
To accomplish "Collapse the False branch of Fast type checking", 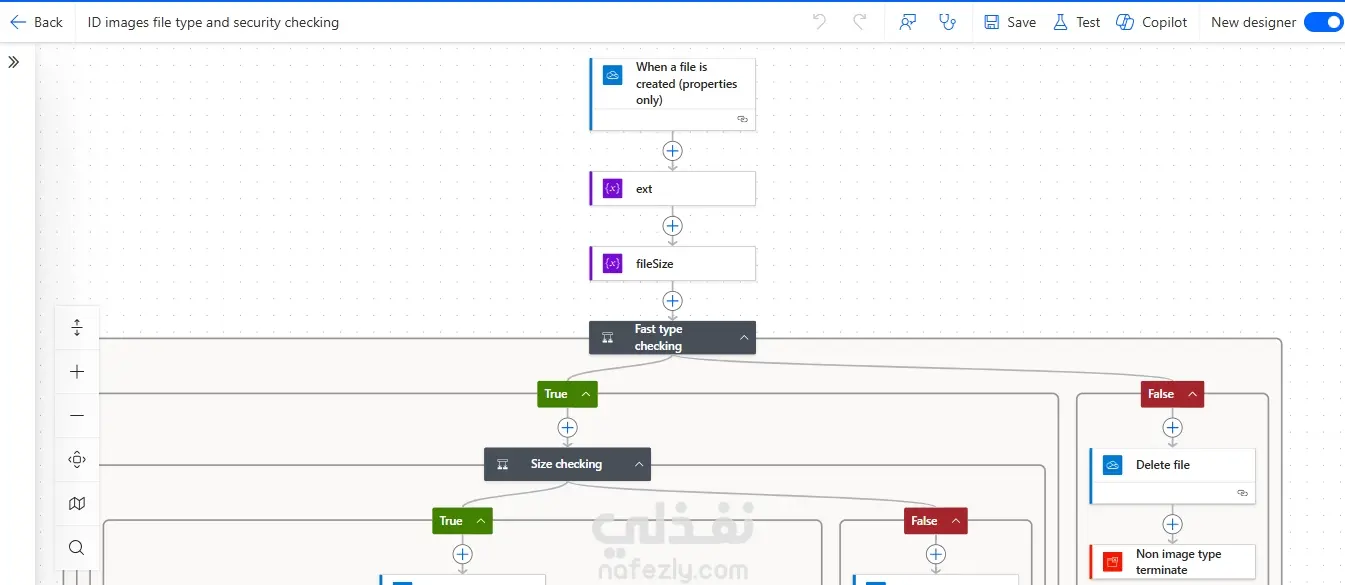I will click(1192, 394).
